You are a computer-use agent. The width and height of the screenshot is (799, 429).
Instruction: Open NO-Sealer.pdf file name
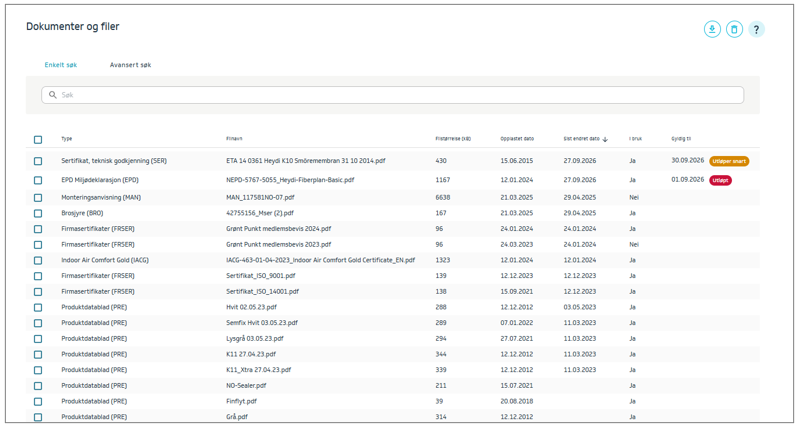pos(246,386)
